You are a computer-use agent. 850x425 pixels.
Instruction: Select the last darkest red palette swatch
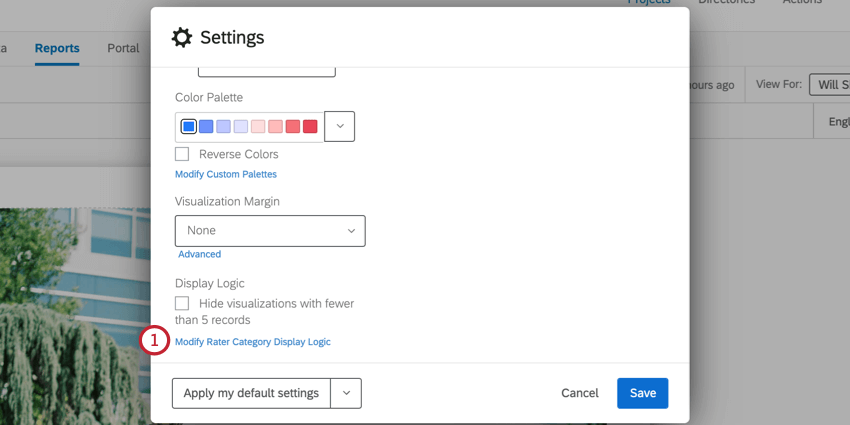coord(310,126)
